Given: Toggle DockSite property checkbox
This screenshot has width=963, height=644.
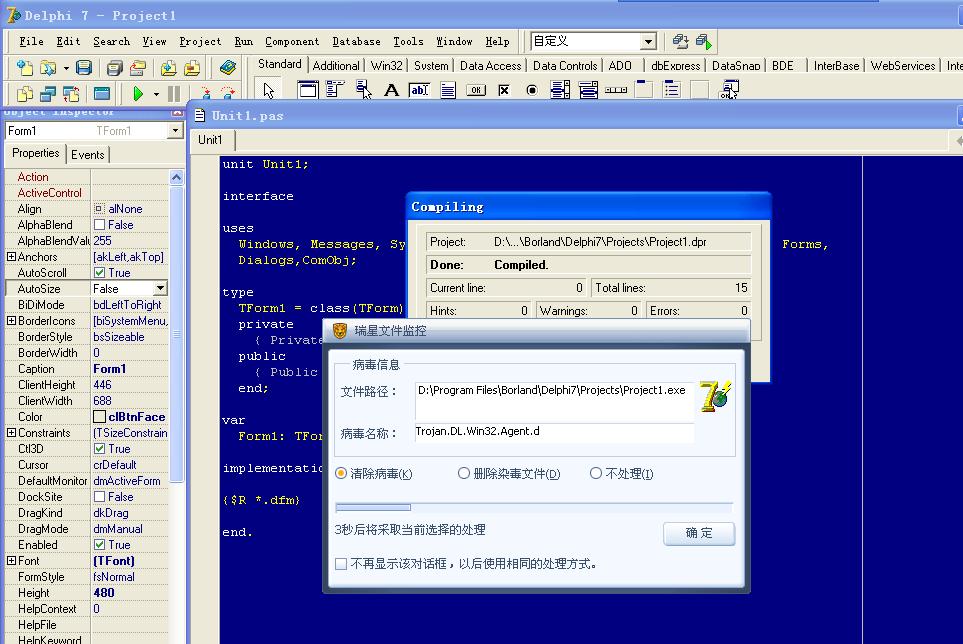Looking at the screenshot, I should pyautogui.click(x=99, y=497).
